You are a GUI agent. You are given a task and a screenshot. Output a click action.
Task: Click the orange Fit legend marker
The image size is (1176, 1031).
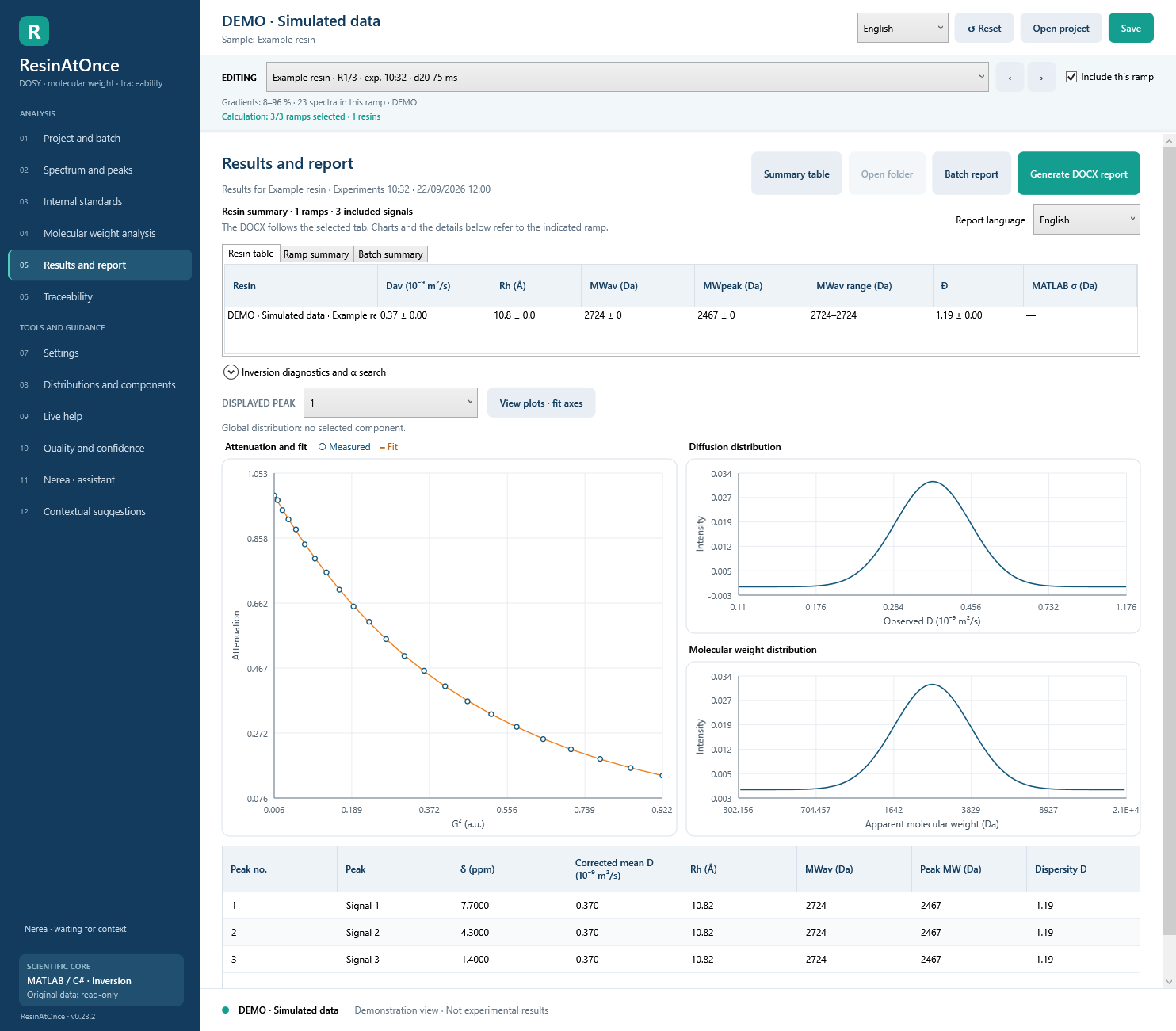(x=382, y=448)
